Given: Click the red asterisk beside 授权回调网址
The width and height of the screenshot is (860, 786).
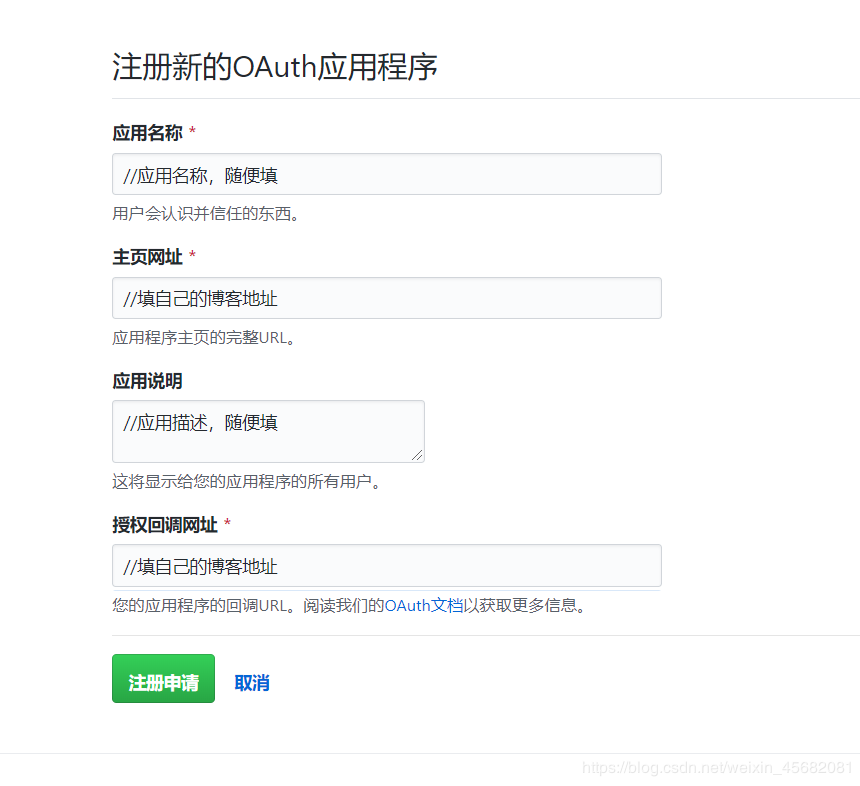Looking at the screenshot, I should click(226, 521).
